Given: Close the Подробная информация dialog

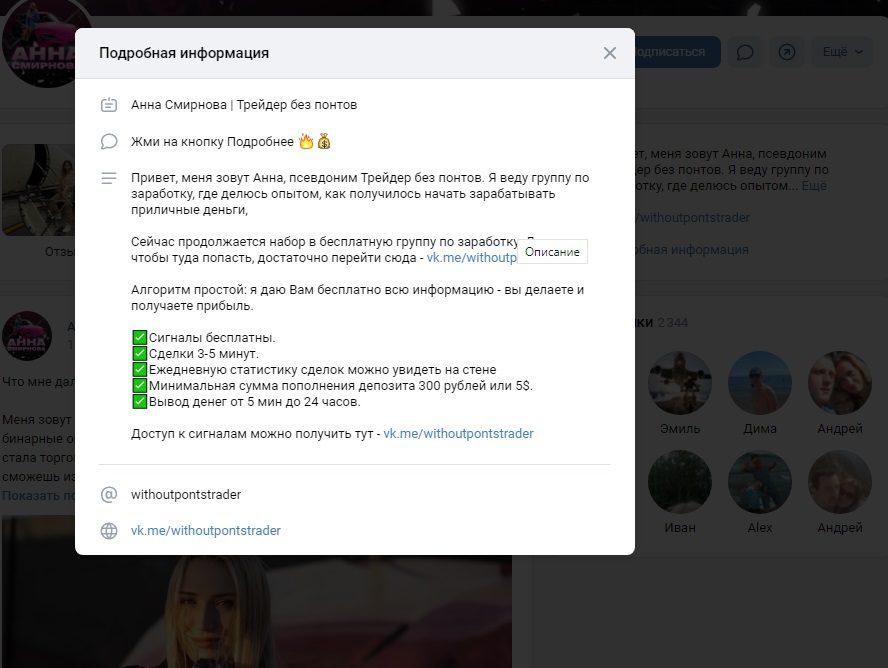Looking at the screenshot, I should click(610, 53).
